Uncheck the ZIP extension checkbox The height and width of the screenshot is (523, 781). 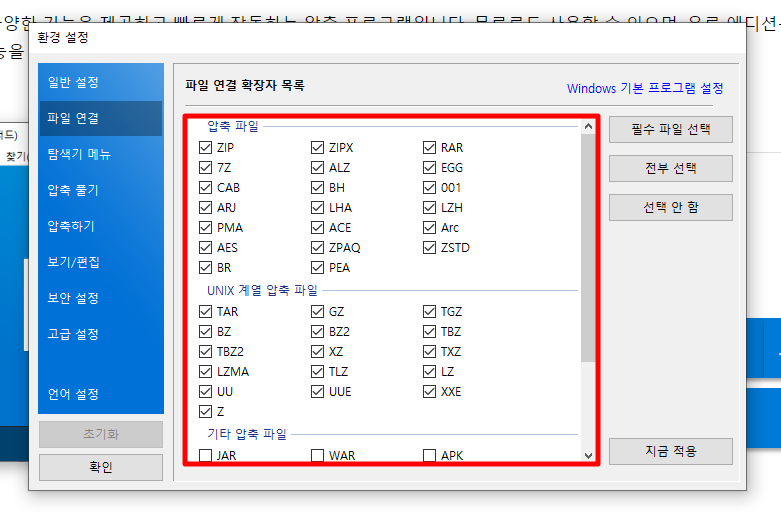205,147
